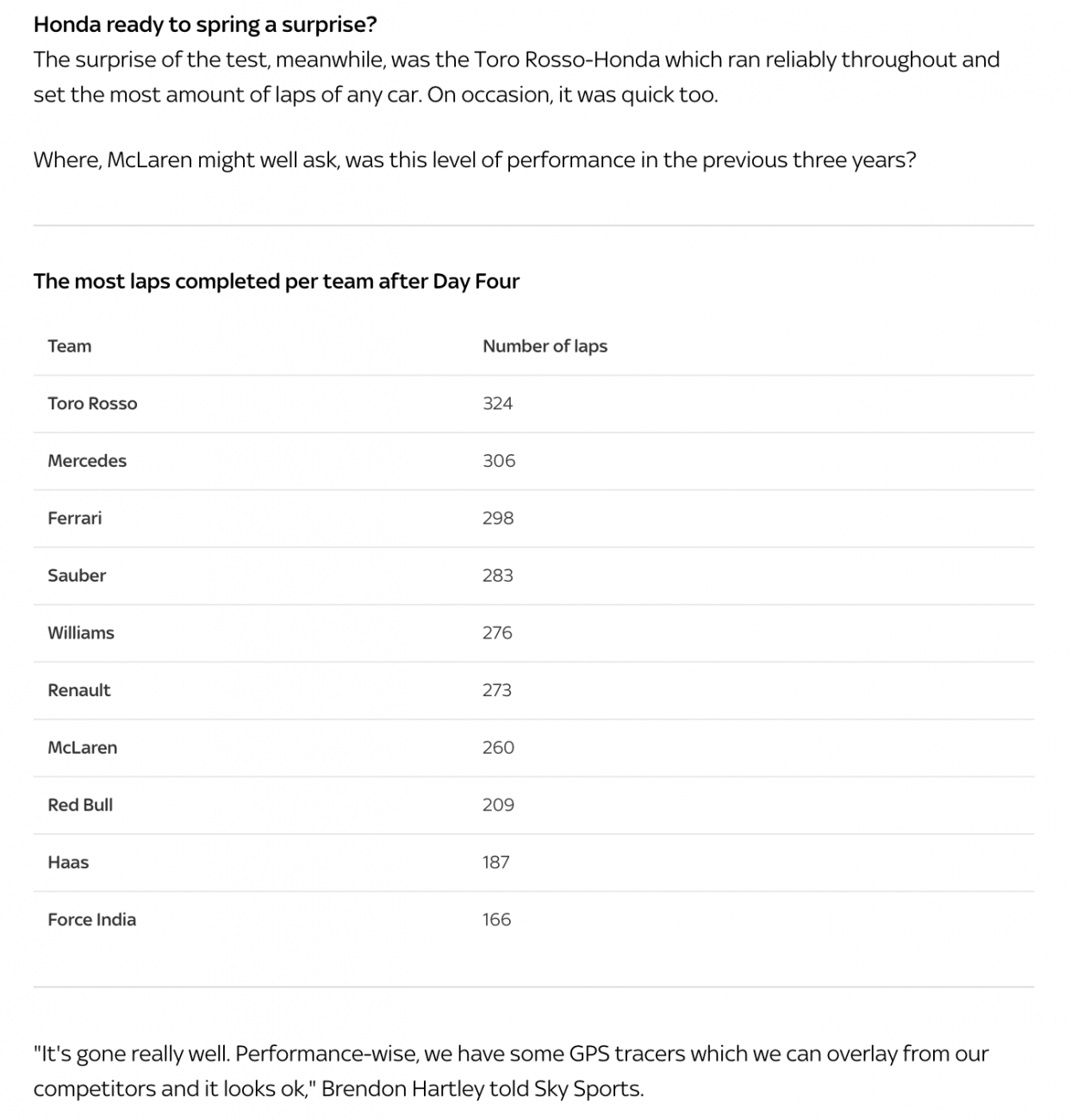Select the Toro Rosso table row

coord(533,404)
